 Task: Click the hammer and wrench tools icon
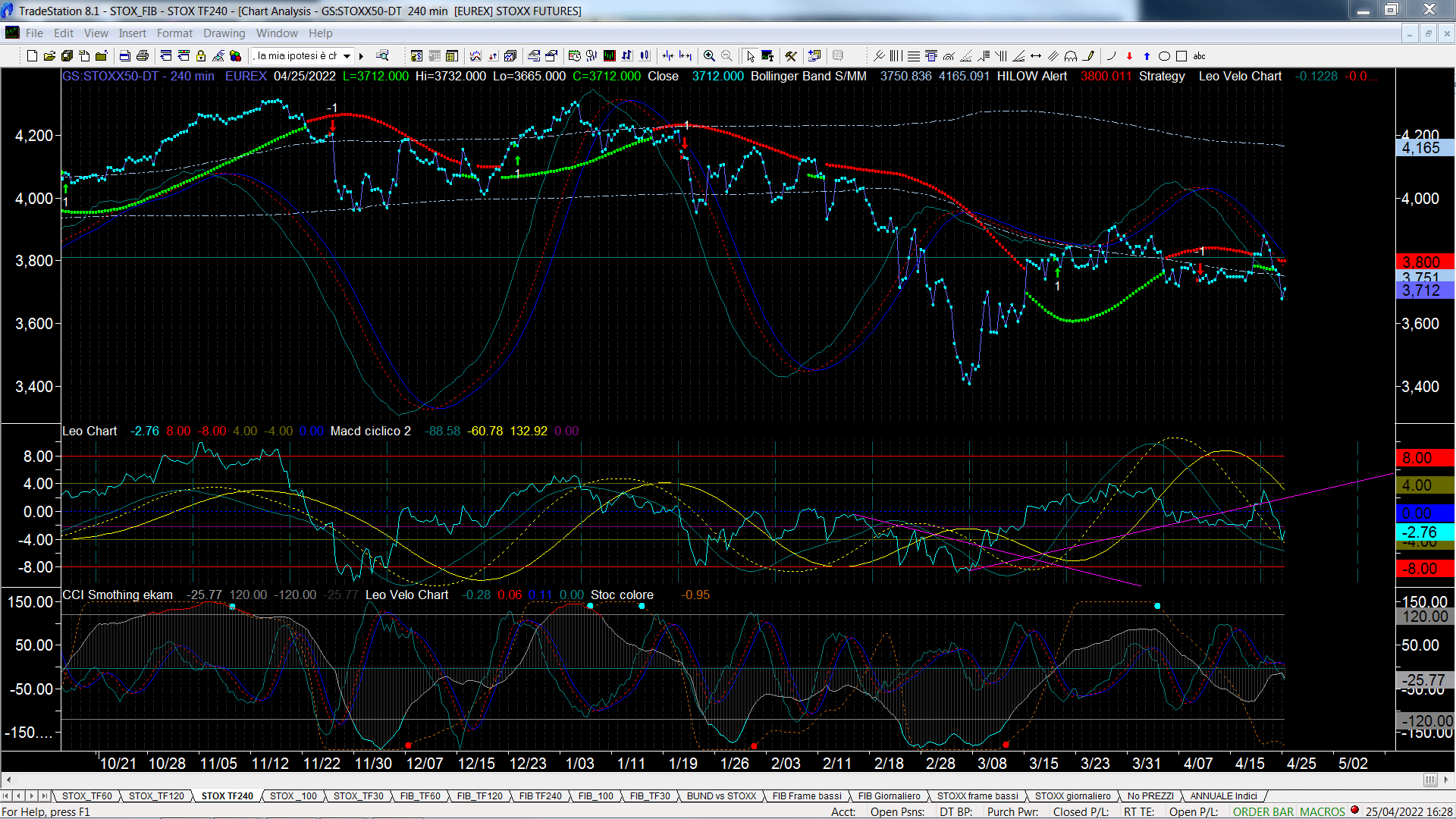[791, 56]
